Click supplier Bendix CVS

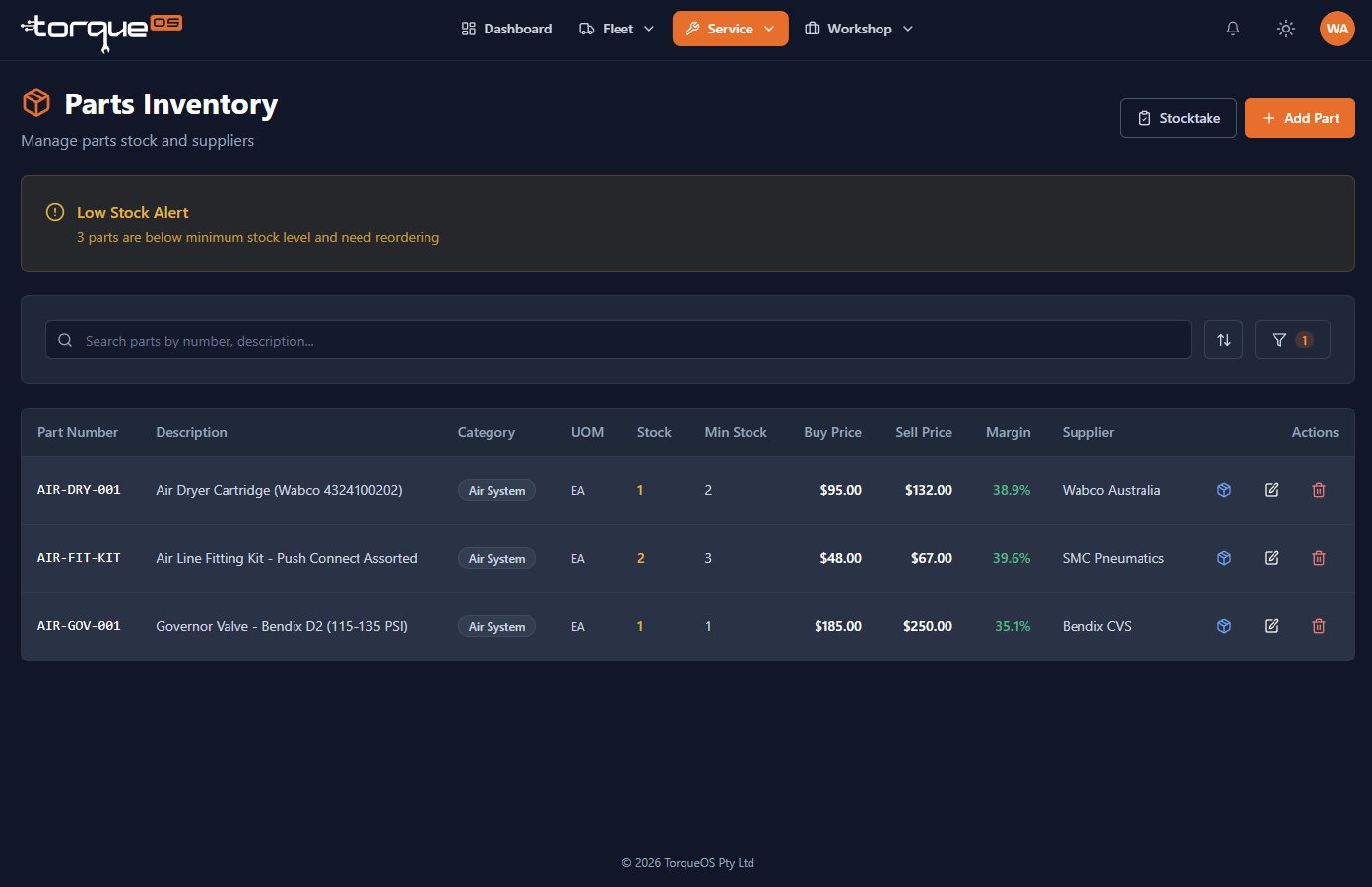(x=1096, y=626)
